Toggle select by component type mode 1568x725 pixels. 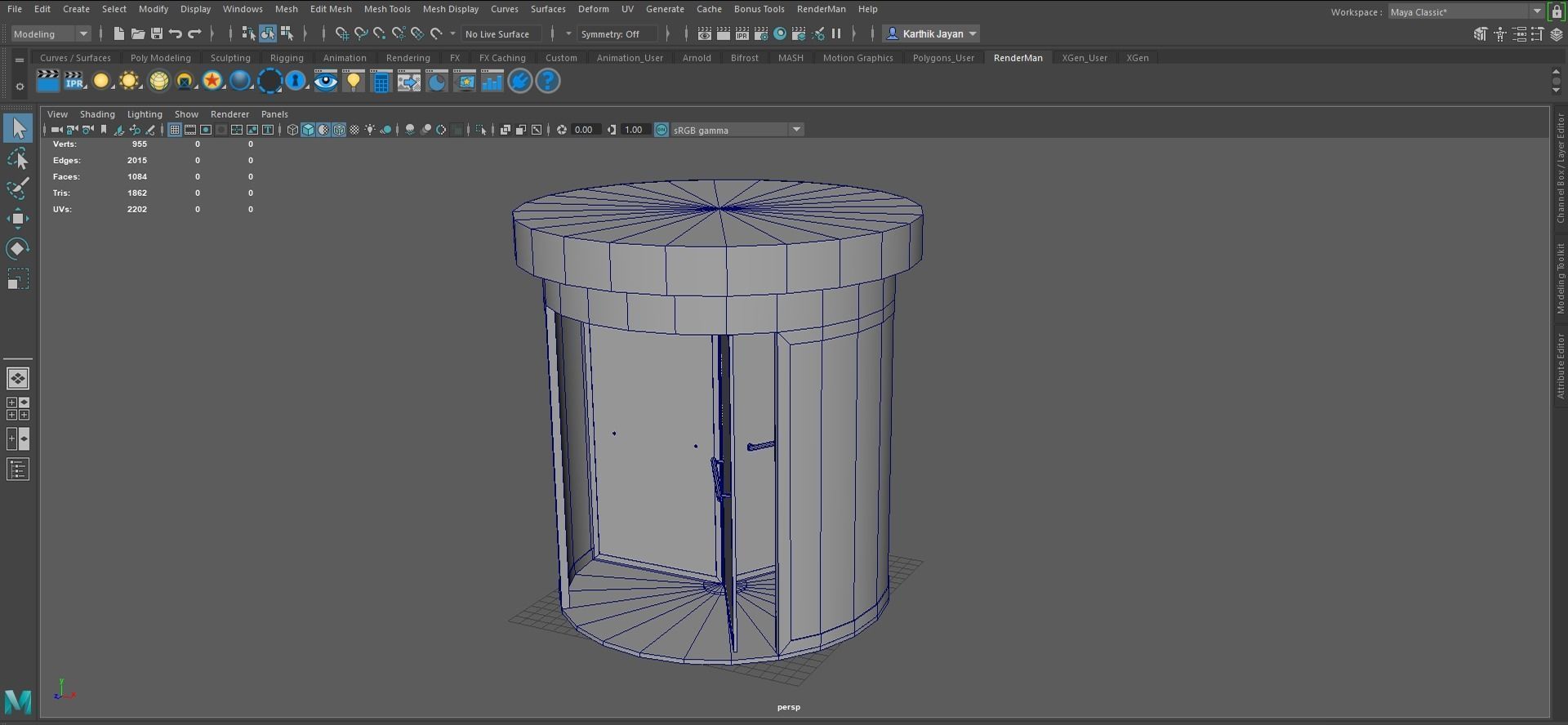tap(287, 33)
